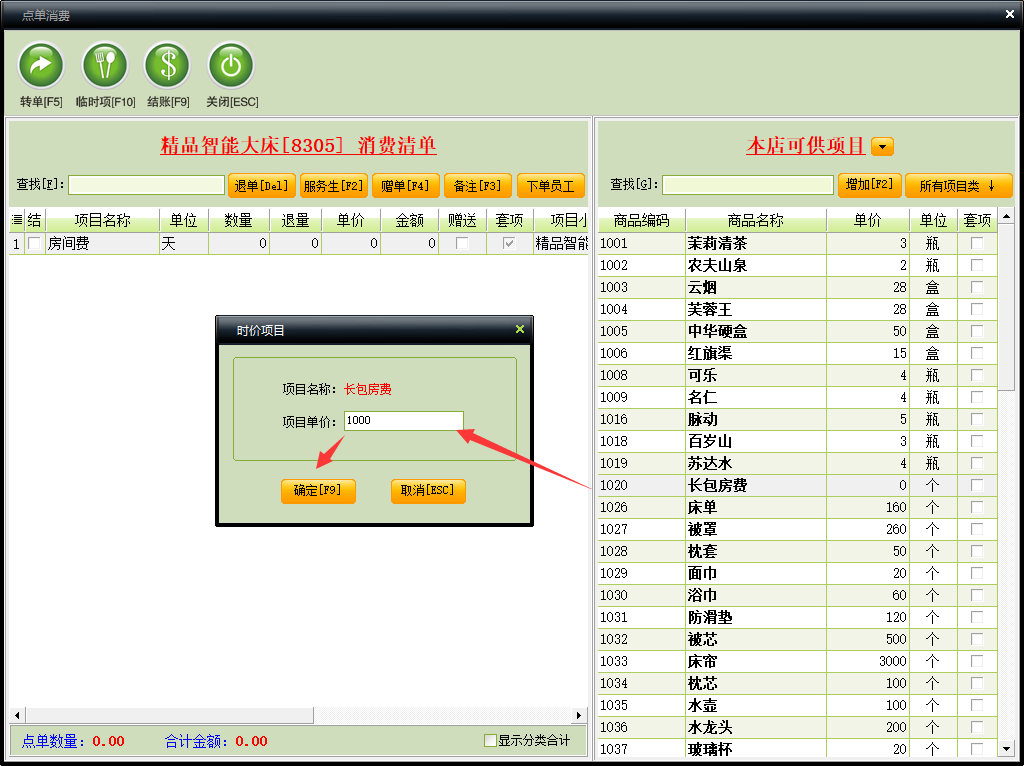The height and width of the screenshot is (766, 1024).
Task: Click the 结账[F9] checkout dollar icon
Action: 168,65
